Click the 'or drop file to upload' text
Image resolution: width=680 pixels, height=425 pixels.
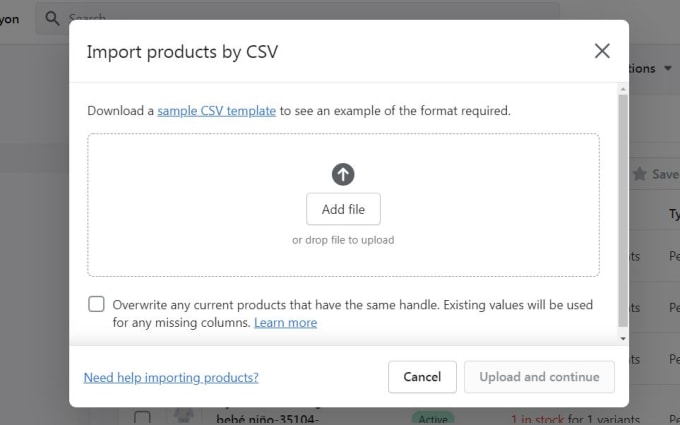tap(343, 240)
